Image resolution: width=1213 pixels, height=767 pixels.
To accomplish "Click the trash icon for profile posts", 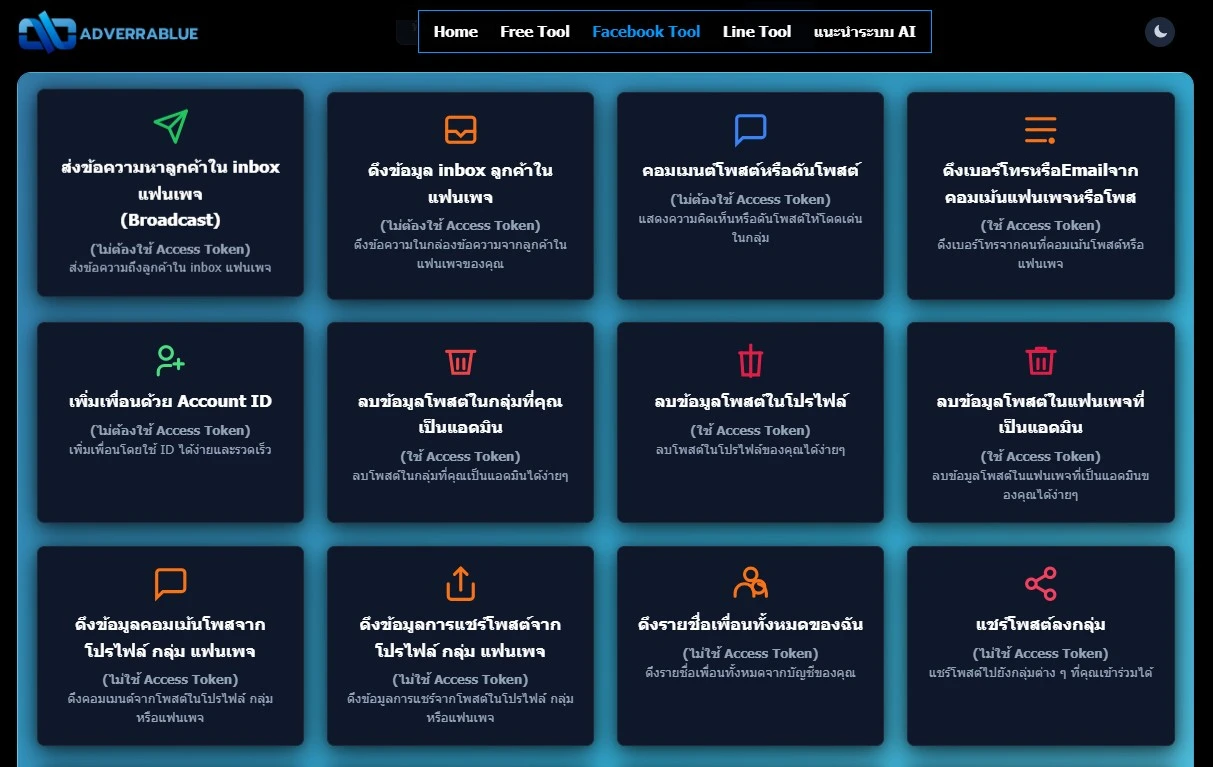I will pyautogui.click(x=750, y=360).
